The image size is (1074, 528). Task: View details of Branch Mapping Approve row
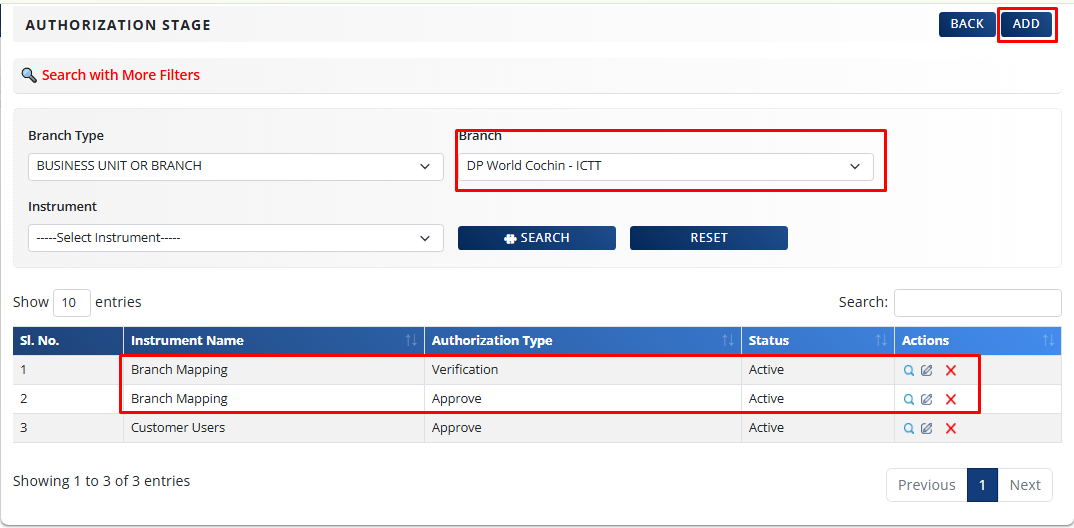(x=909, y=399)
